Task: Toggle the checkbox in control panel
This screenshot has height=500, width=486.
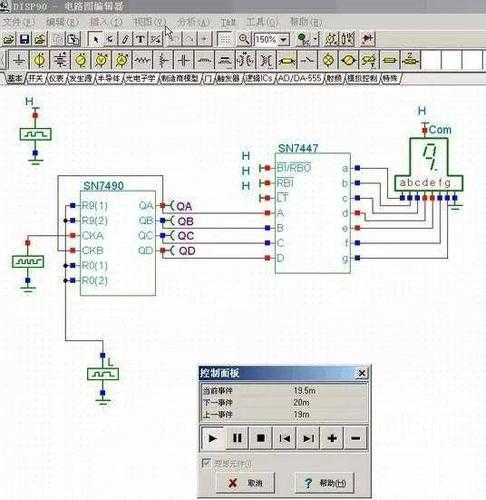Action: click(x=206, y=462)
